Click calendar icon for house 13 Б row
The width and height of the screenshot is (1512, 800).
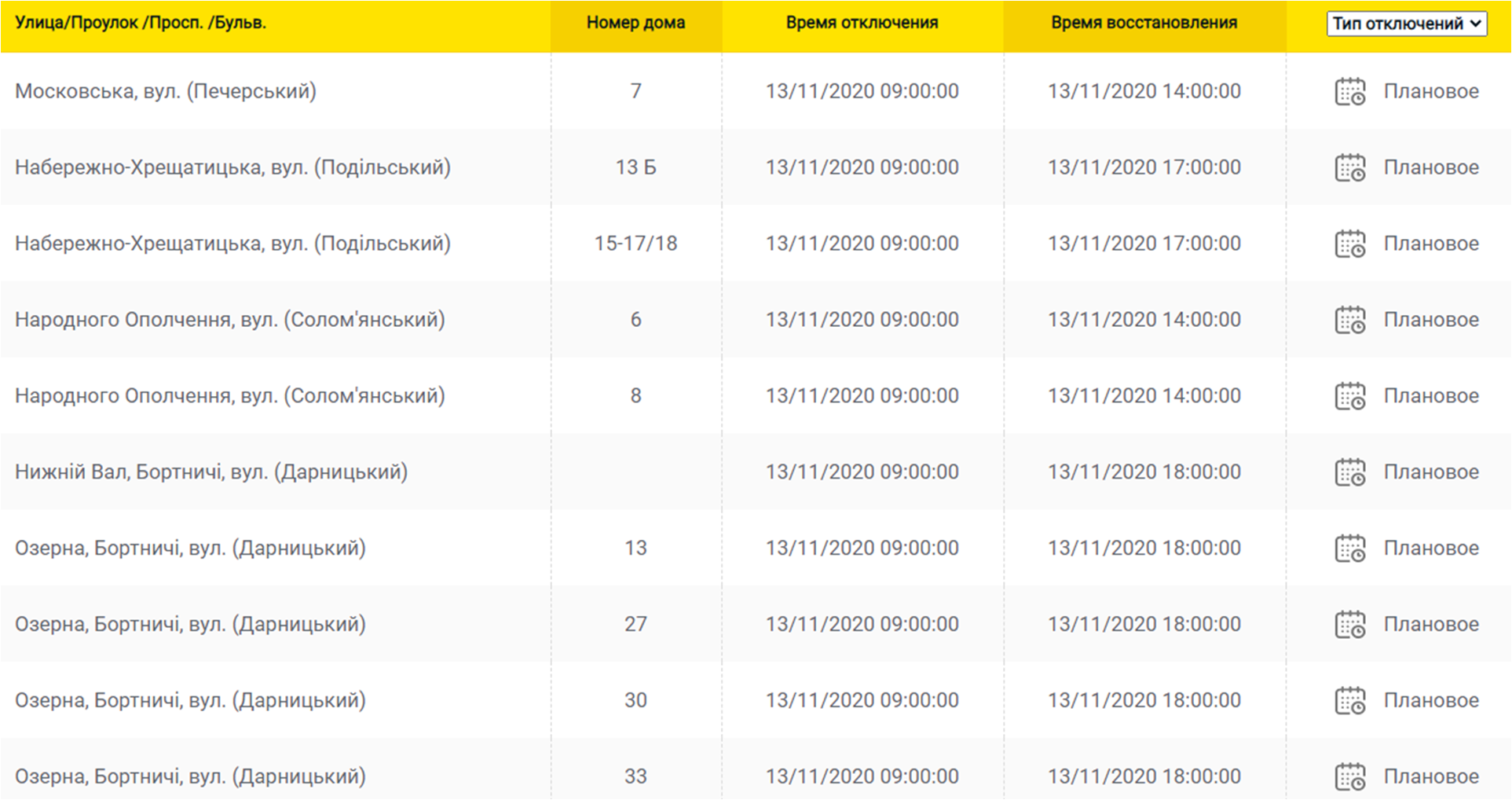point(1350,167)
